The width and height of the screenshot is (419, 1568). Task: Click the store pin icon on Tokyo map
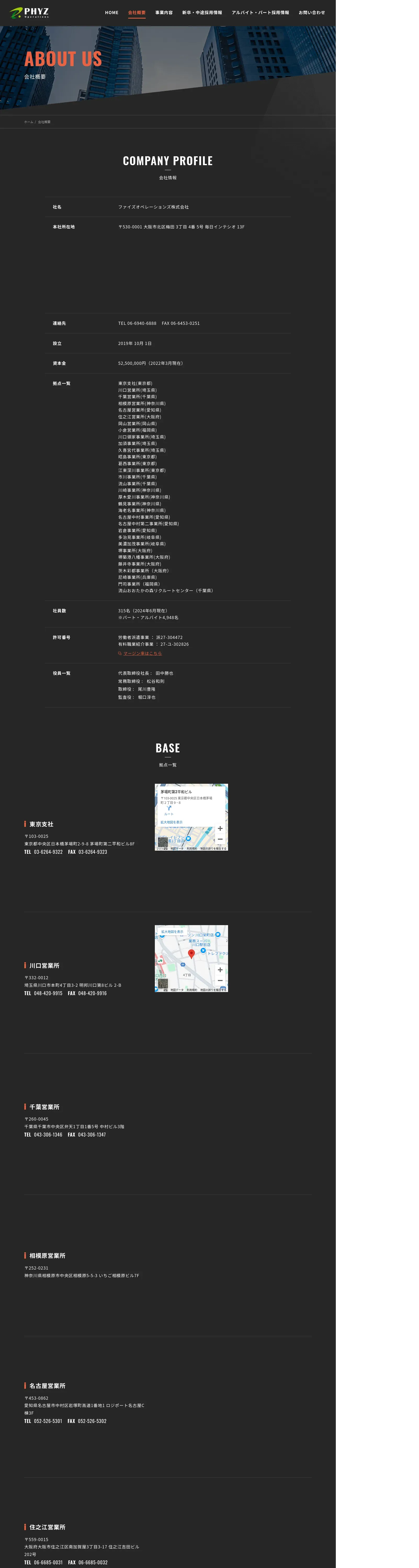pyautogui.click(x=188, y=839)
